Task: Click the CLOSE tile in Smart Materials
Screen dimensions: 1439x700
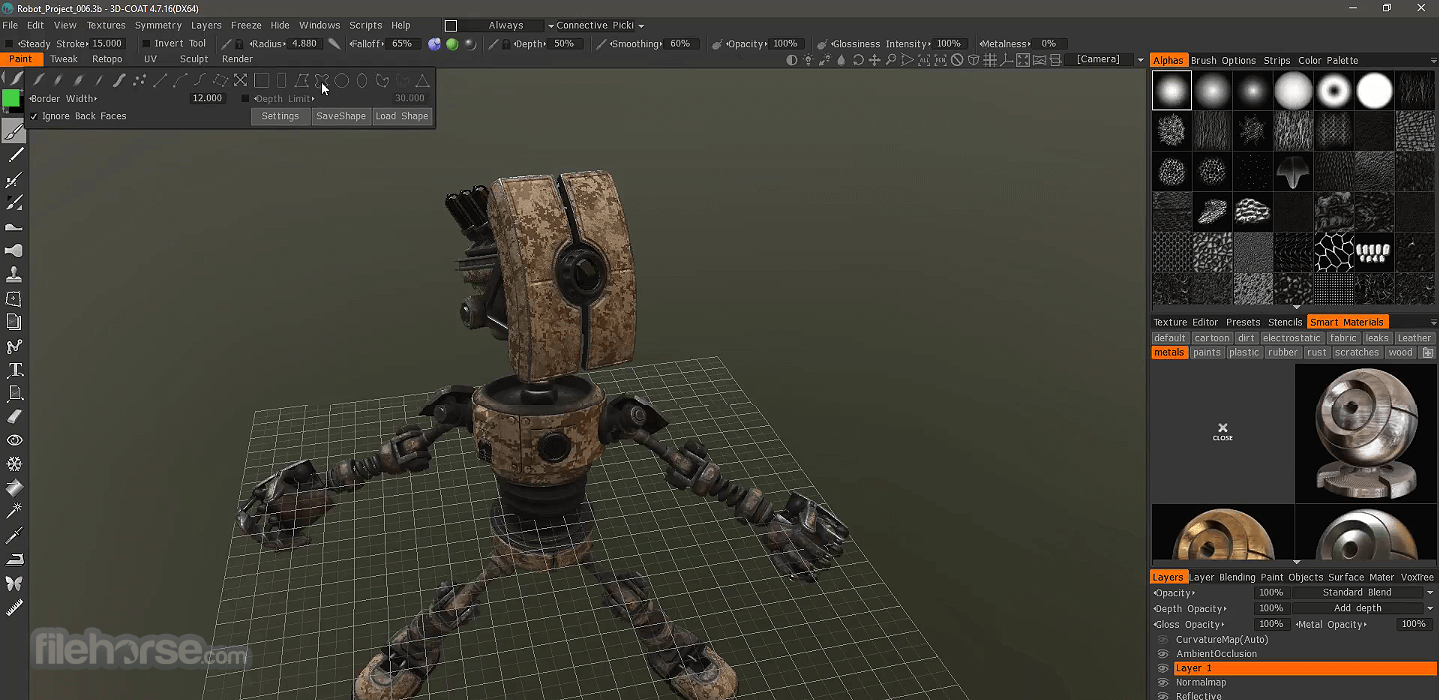Action: click(1222, 432)
